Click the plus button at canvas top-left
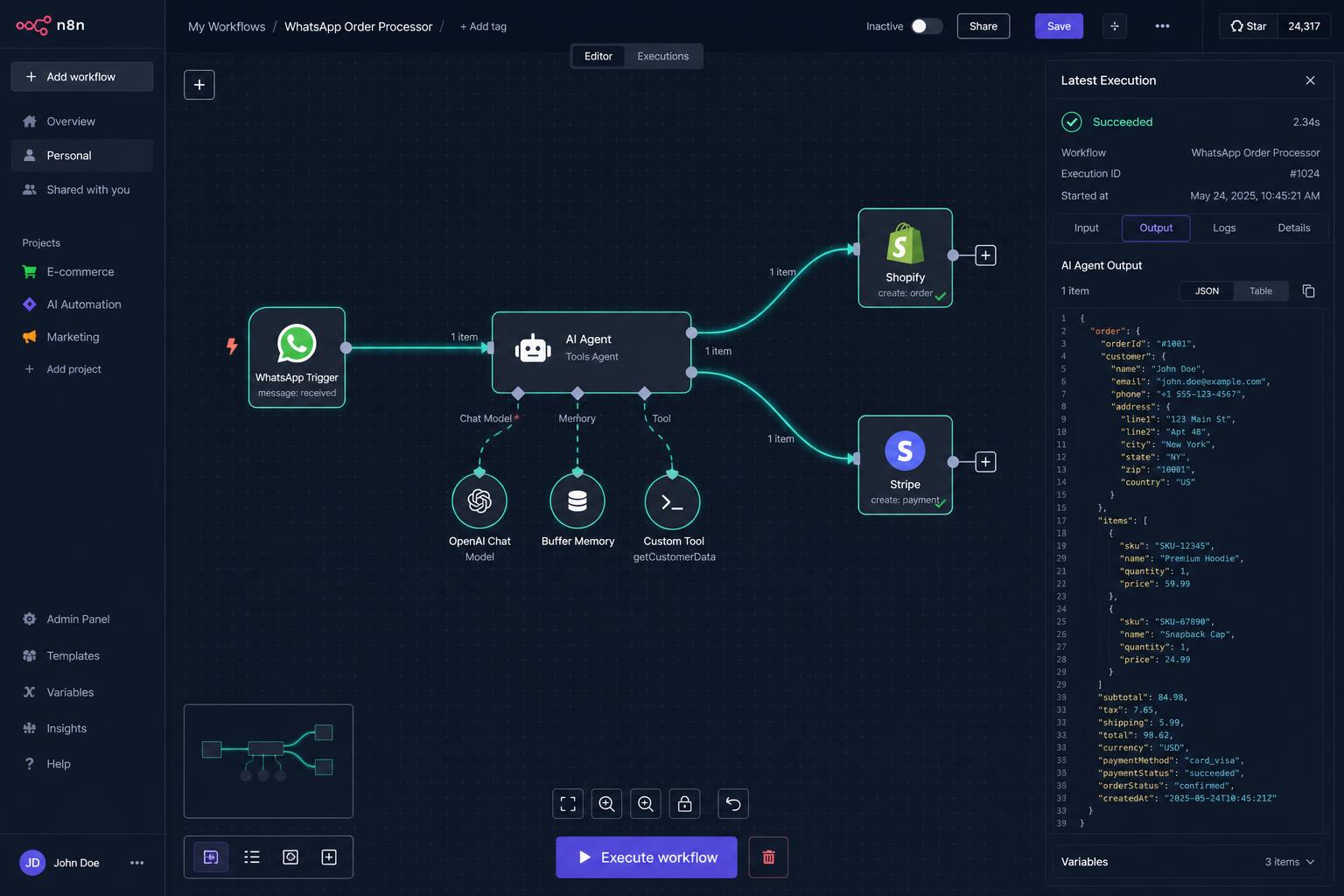Image resolution: width=1344 pixels, height=896 pixels. pos(199,85)
